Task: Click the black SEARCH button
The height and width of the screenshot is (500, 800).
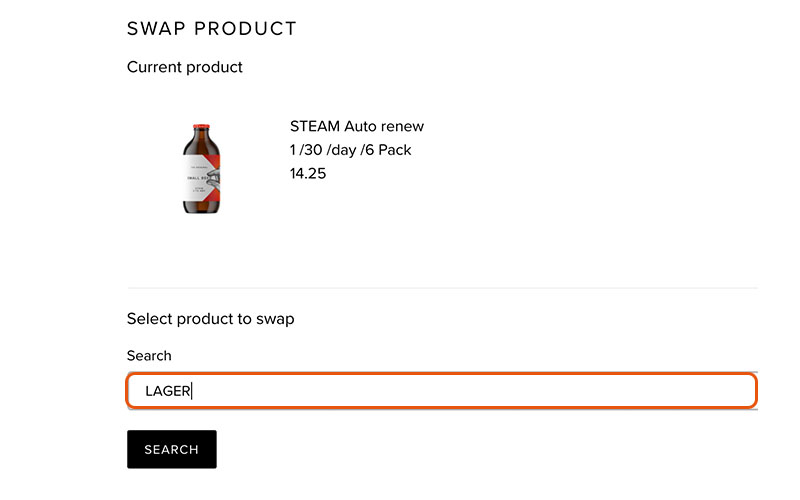Action: click(172, 449)
